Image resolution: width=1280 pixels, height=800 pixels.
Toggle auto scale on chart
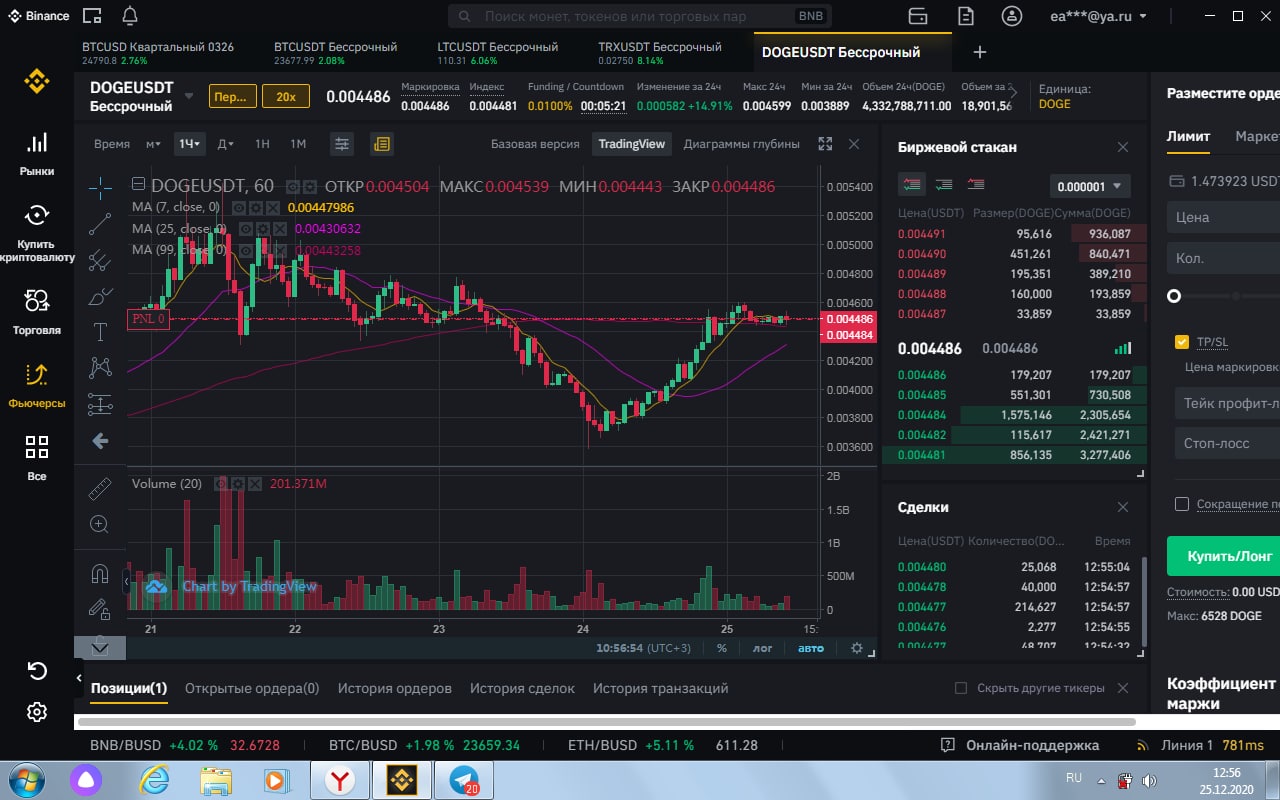coord(811,648)
